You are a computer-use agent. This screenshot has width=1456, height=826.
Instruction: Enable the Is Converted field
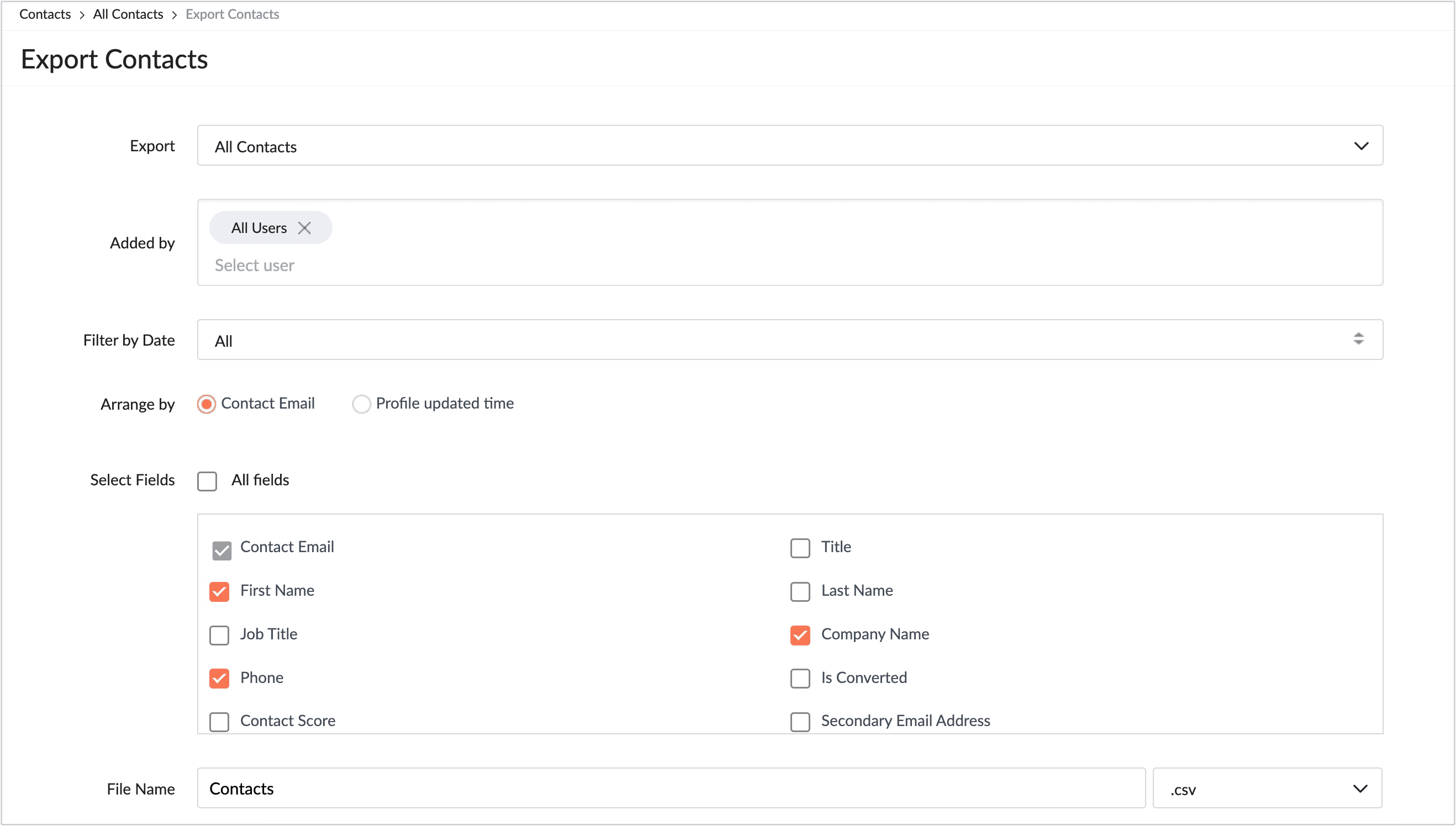click(800, 679)
